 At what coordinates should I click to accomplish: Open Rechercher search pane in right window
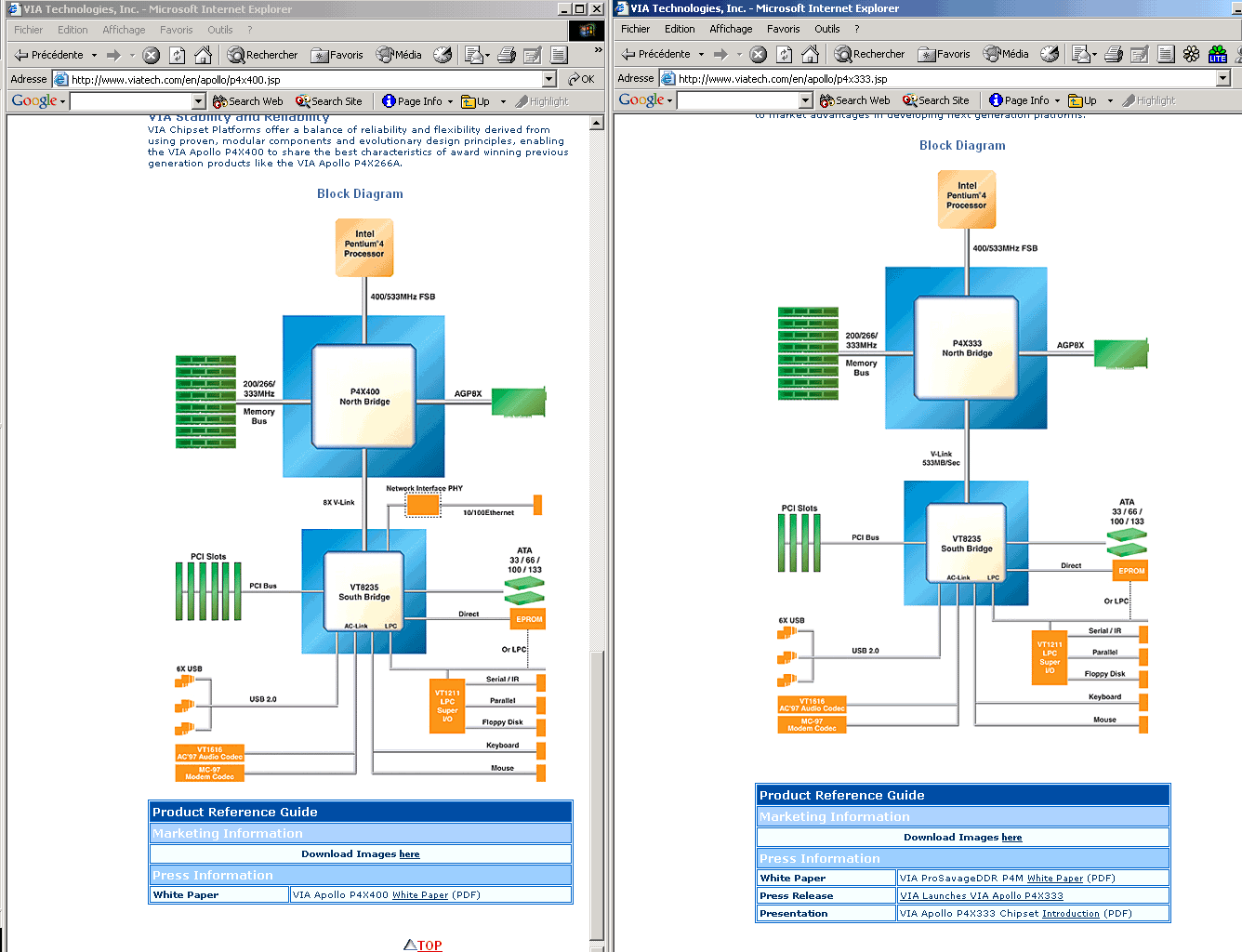(870, 54)
